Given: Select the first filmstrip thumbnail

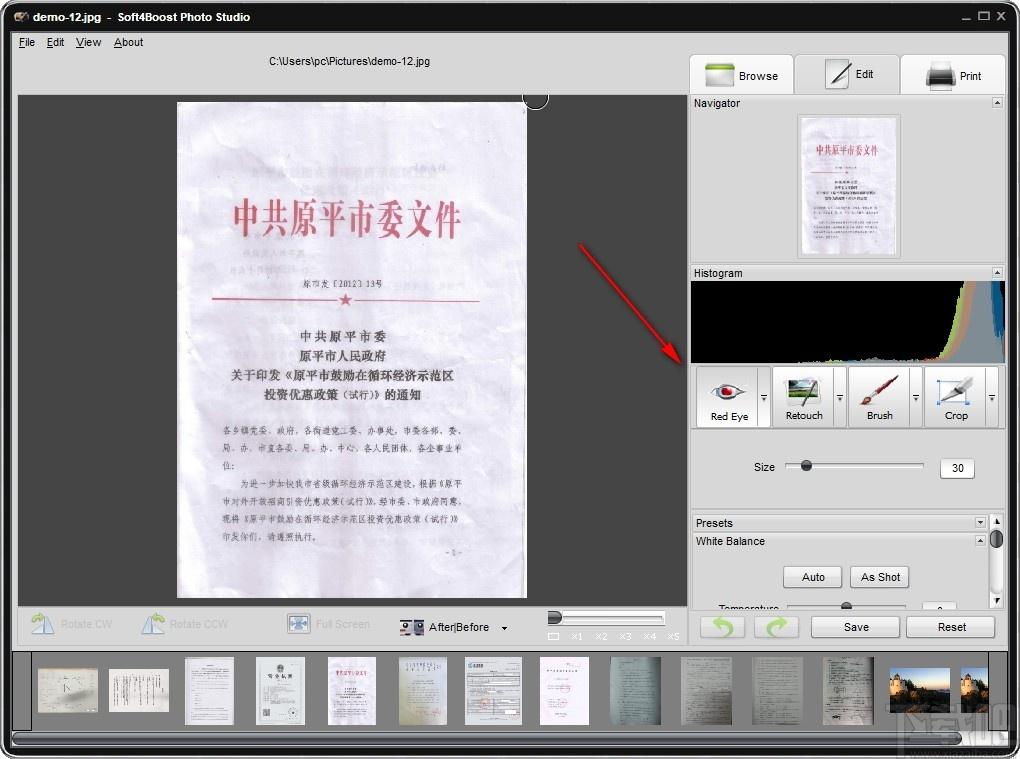Looking at the screenshot, I should tap(68, 691).
